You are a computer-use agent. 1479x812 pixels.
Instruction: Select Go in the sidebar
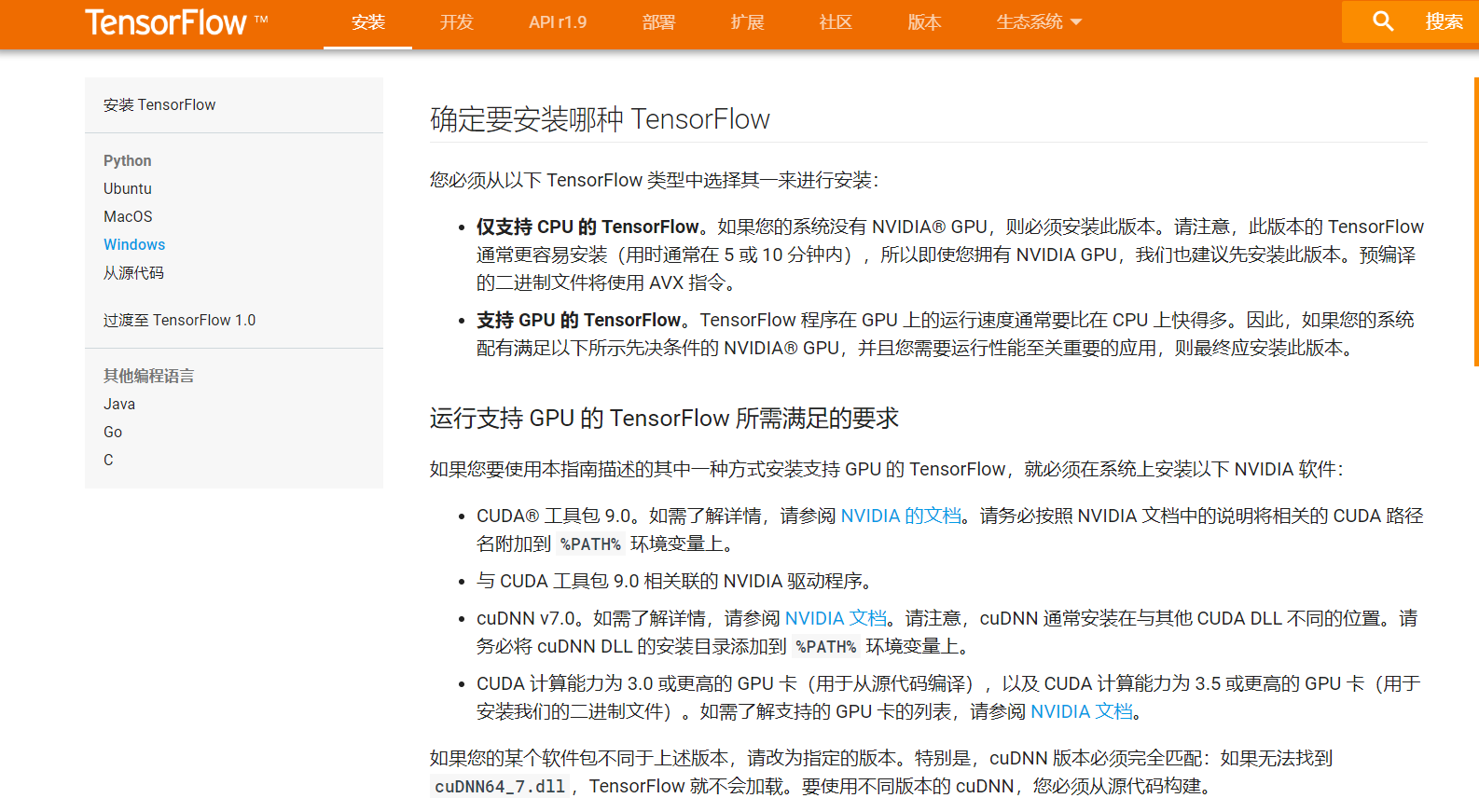[113, 432]
